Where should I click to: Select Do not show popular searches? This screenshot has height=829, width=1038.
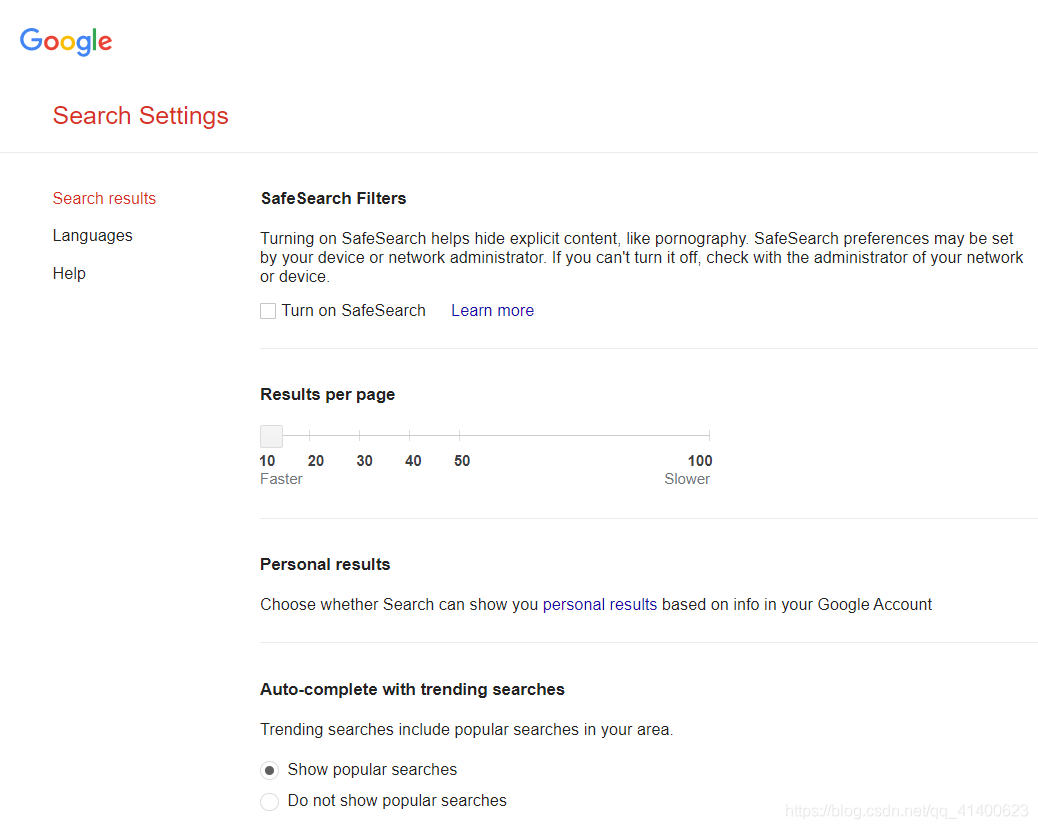pos(269,802)
